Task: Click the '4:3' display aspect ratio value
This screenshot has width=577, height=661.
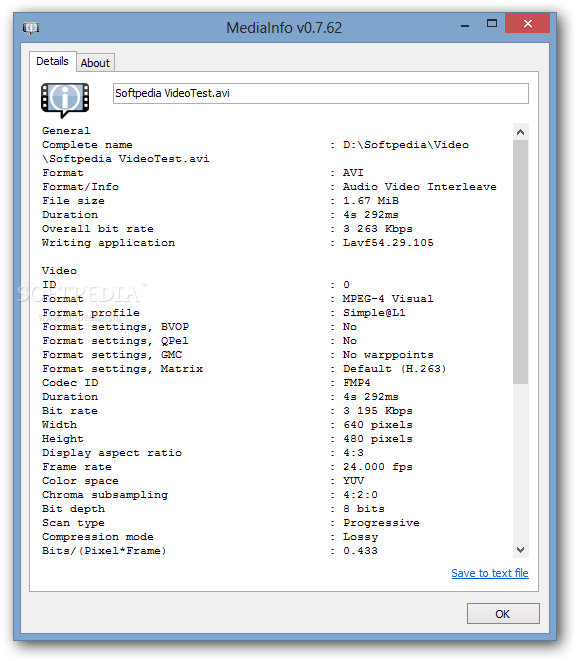Action: click(353, 453)
